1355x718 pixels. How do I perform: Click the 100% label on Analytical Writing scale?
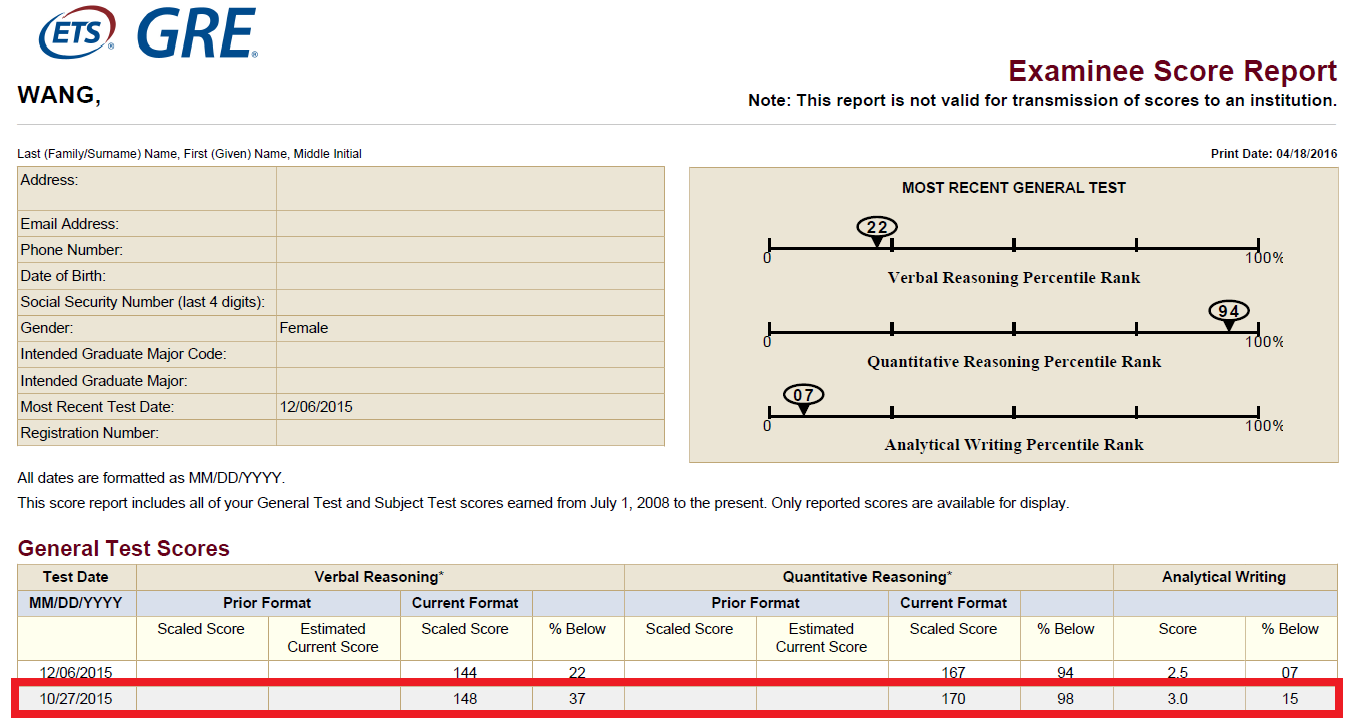(x=1264, y=426)
